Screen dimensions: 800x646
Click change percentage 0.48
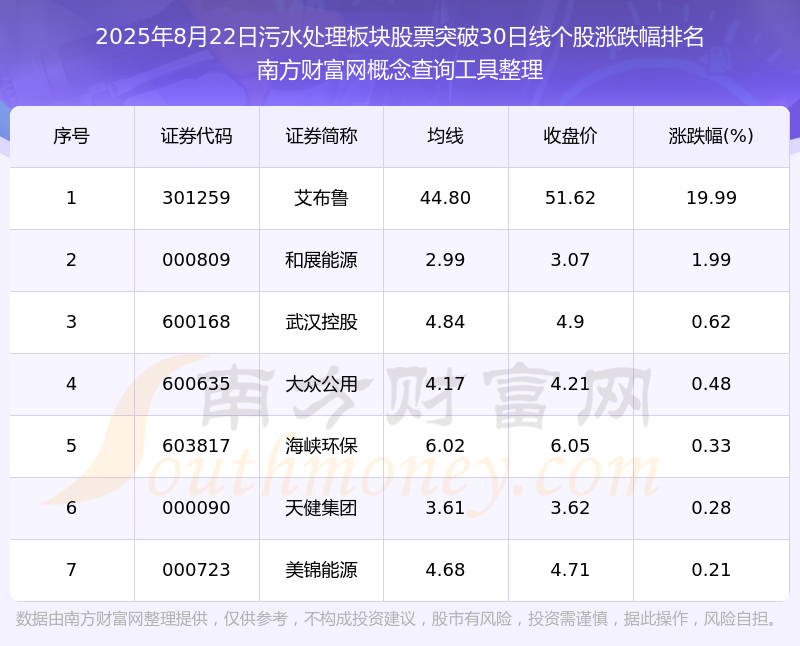pos(711,384)
